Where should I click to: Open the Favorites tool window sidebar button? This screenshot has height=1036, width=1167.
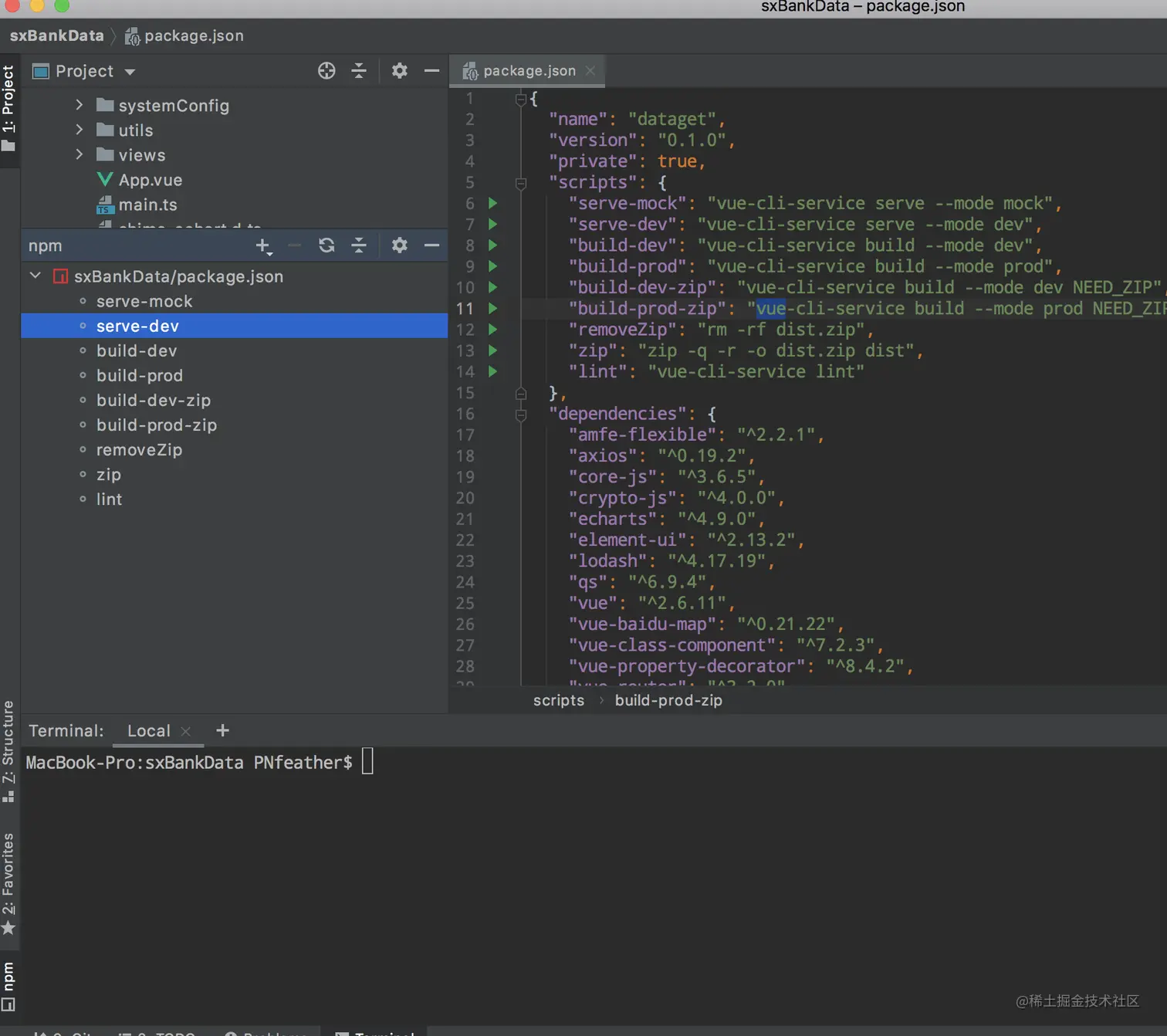[8, 884]
